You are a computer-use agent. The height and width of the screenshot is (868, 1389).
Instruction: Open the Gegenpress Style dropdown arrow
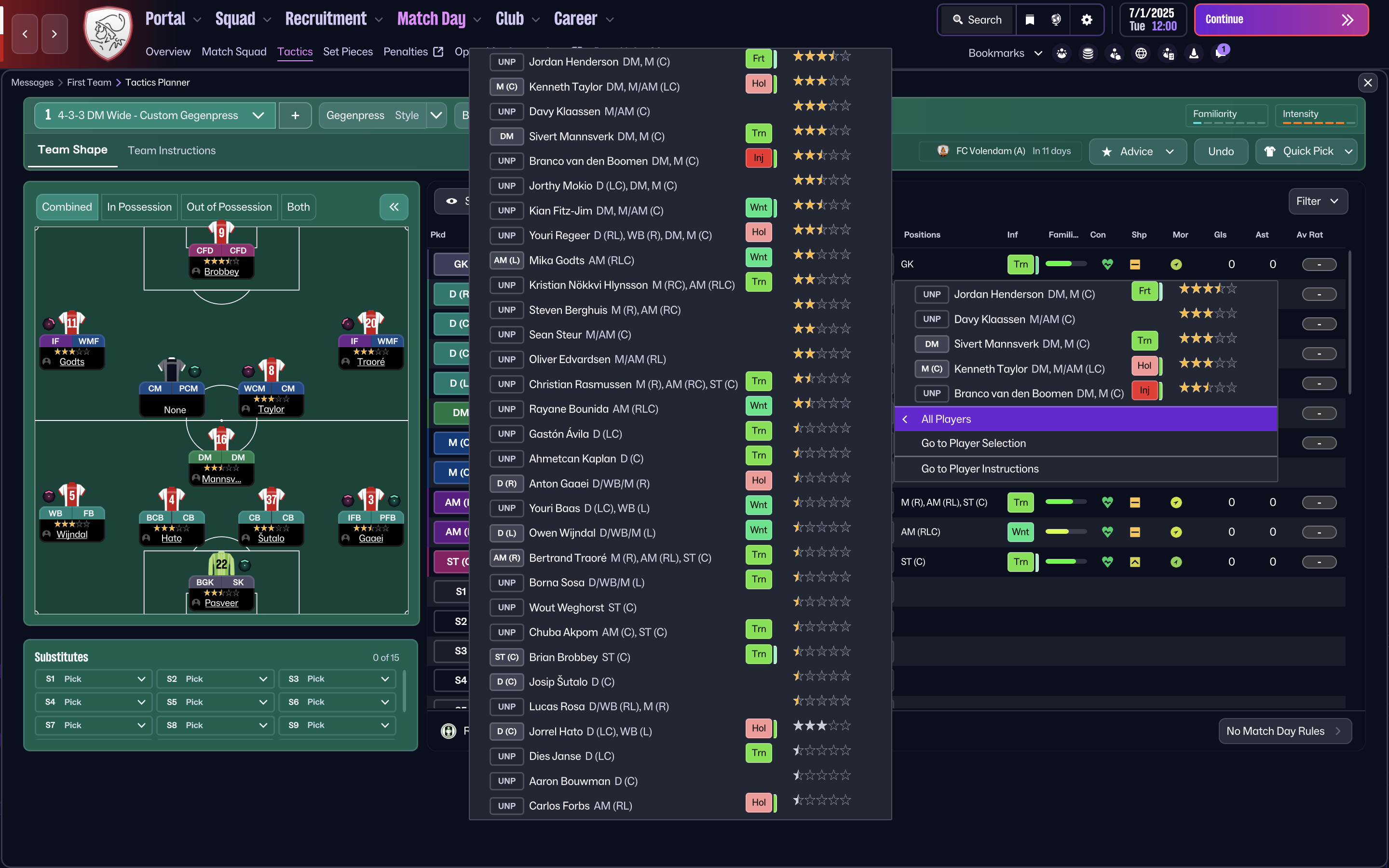437,115
